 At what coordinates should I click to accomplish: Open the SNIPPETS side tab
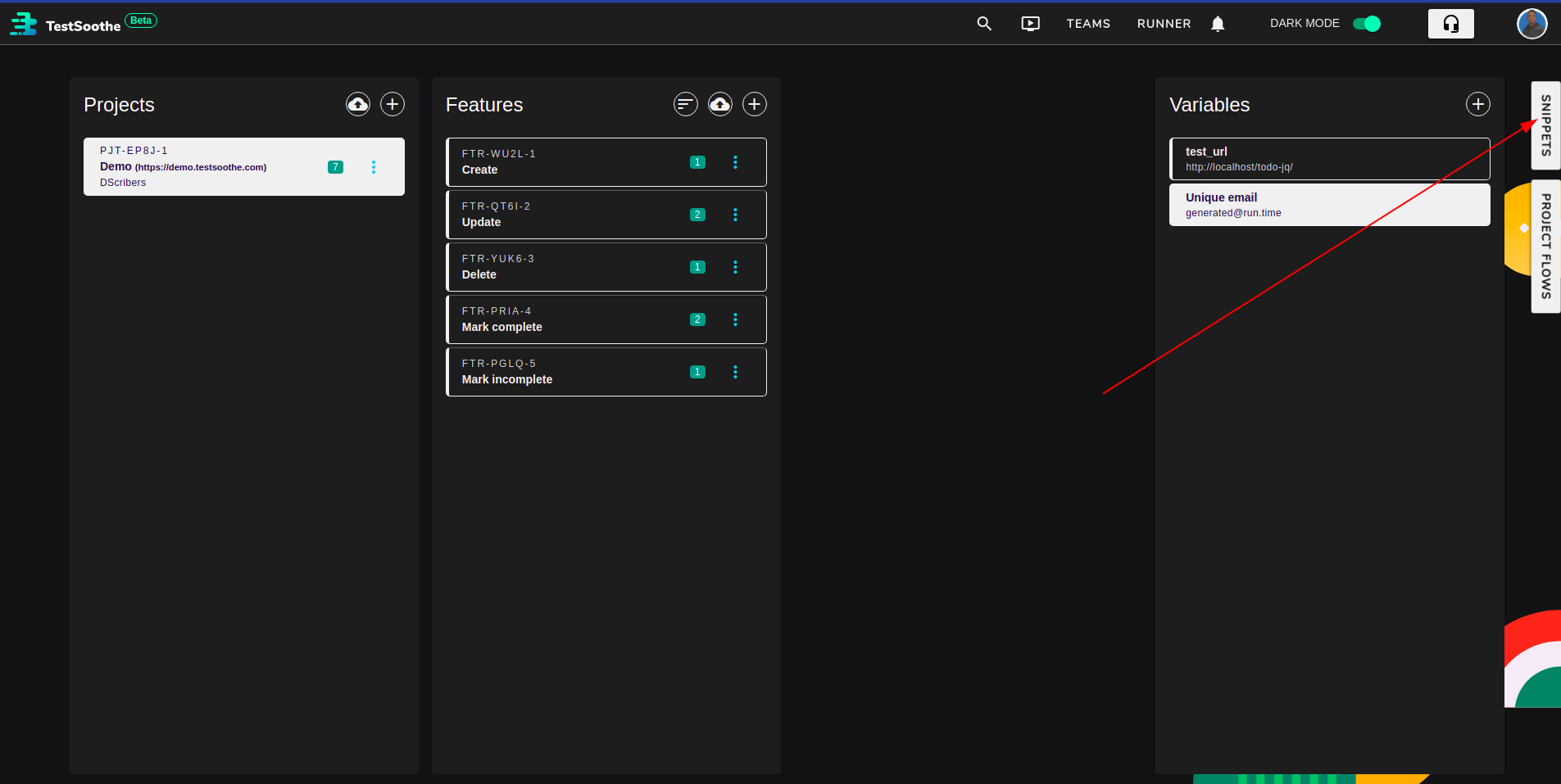click(1545, 125)
